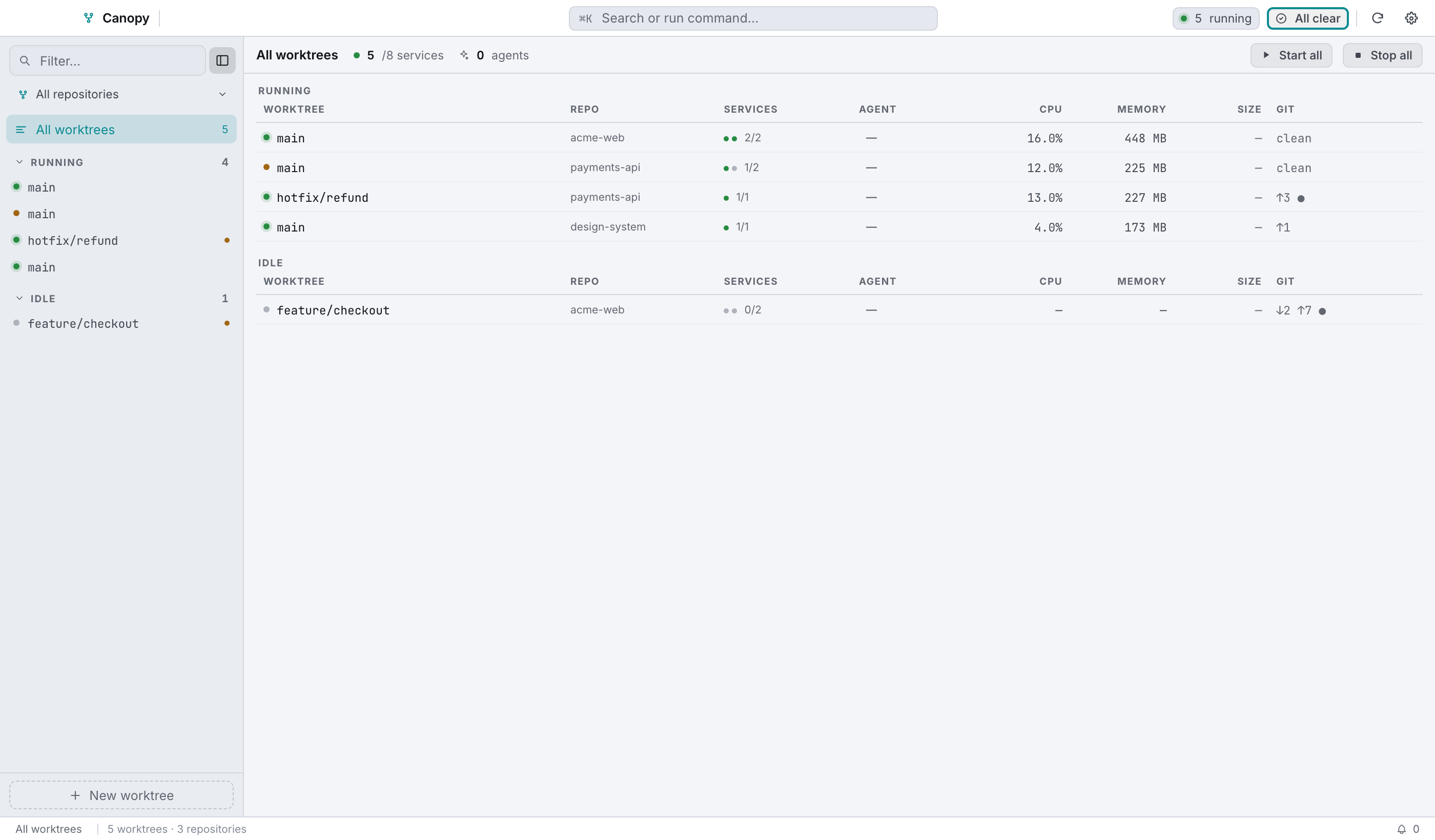Click the uncommitted-changes dot in feature/checkout Git cell
The width and height of the screenshot is (1435, 840).
[1322, 311]
